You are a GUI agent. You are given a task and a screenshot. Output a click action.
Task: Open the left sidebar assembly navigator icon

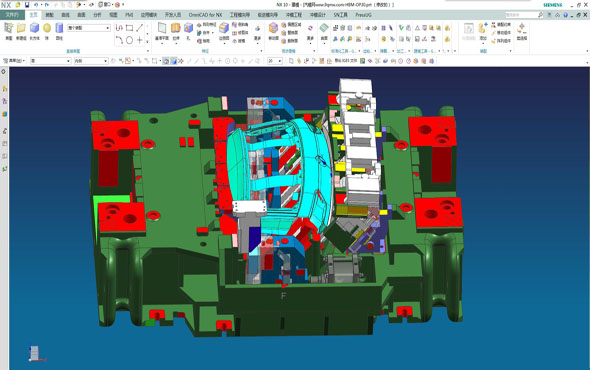(5, 89)
